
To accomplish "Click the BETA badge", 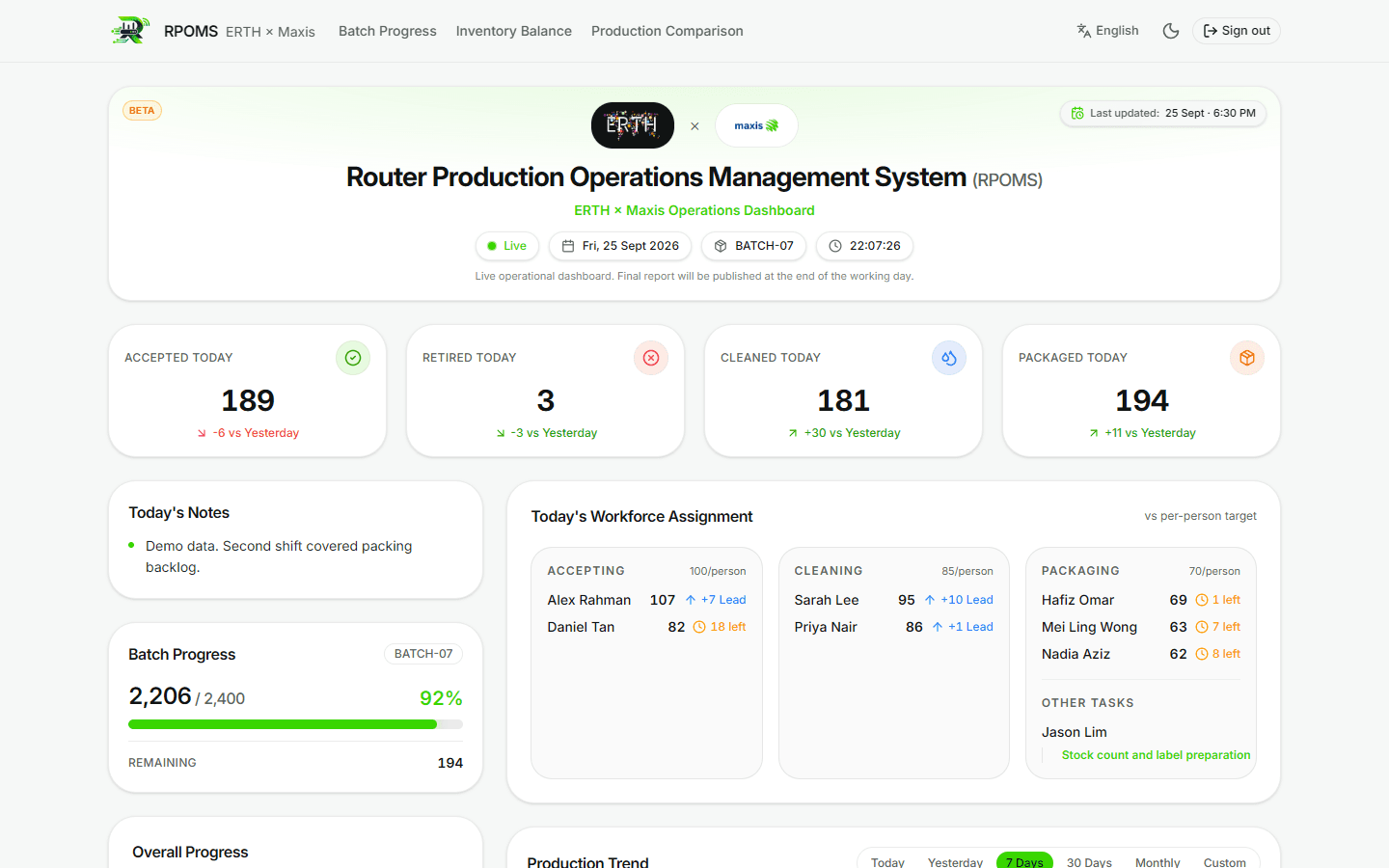I will (142, 111).
